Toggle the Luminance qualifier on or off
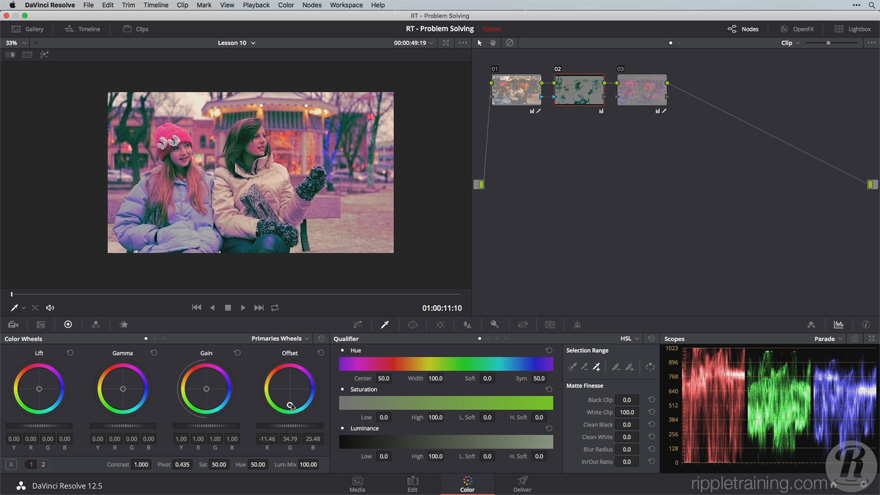880x495 pixels. pos(342,428)
